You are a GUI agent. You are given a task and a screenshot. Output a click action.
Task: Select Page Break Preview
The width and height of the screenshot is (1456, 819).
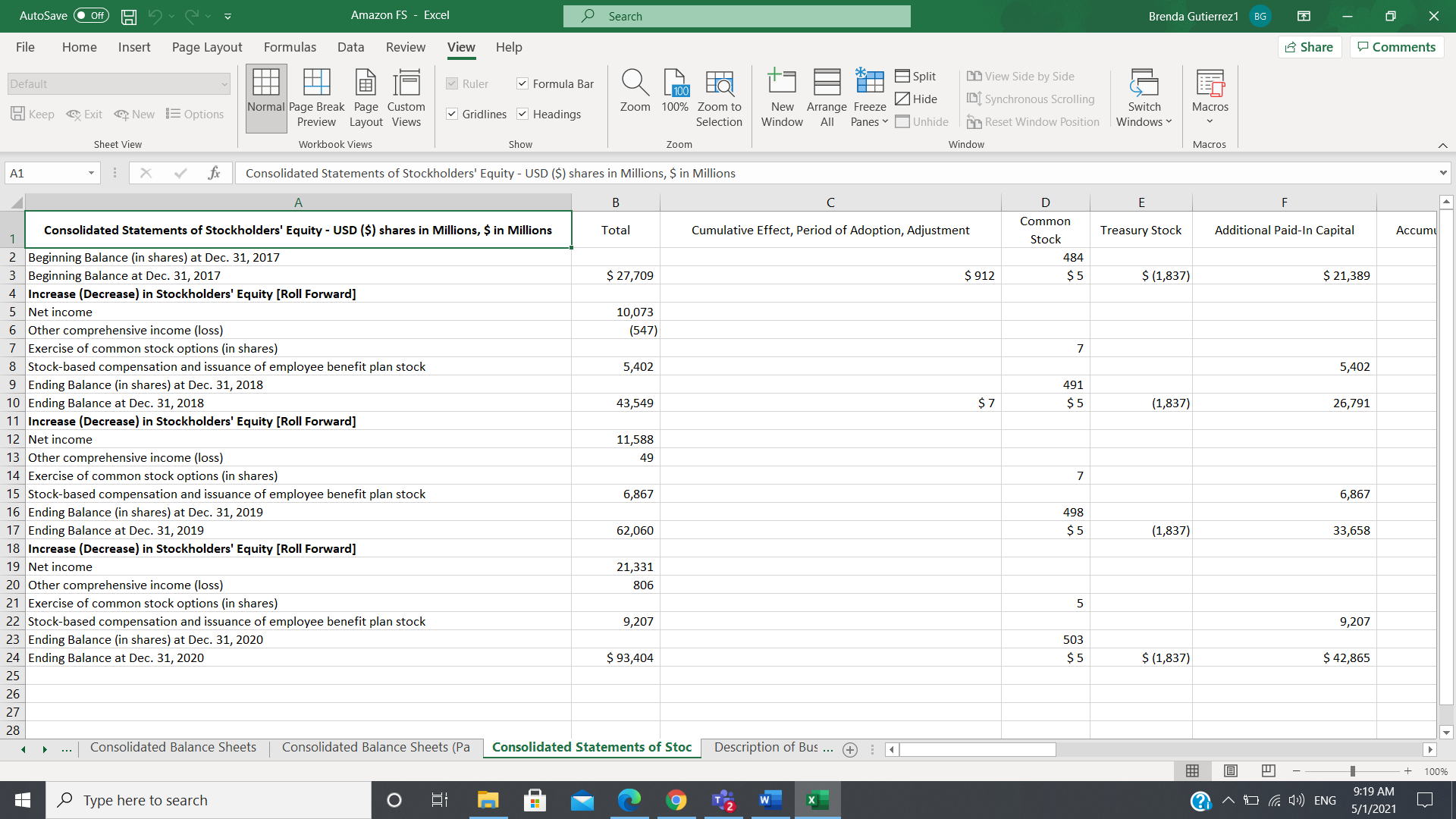click(316, 97)
